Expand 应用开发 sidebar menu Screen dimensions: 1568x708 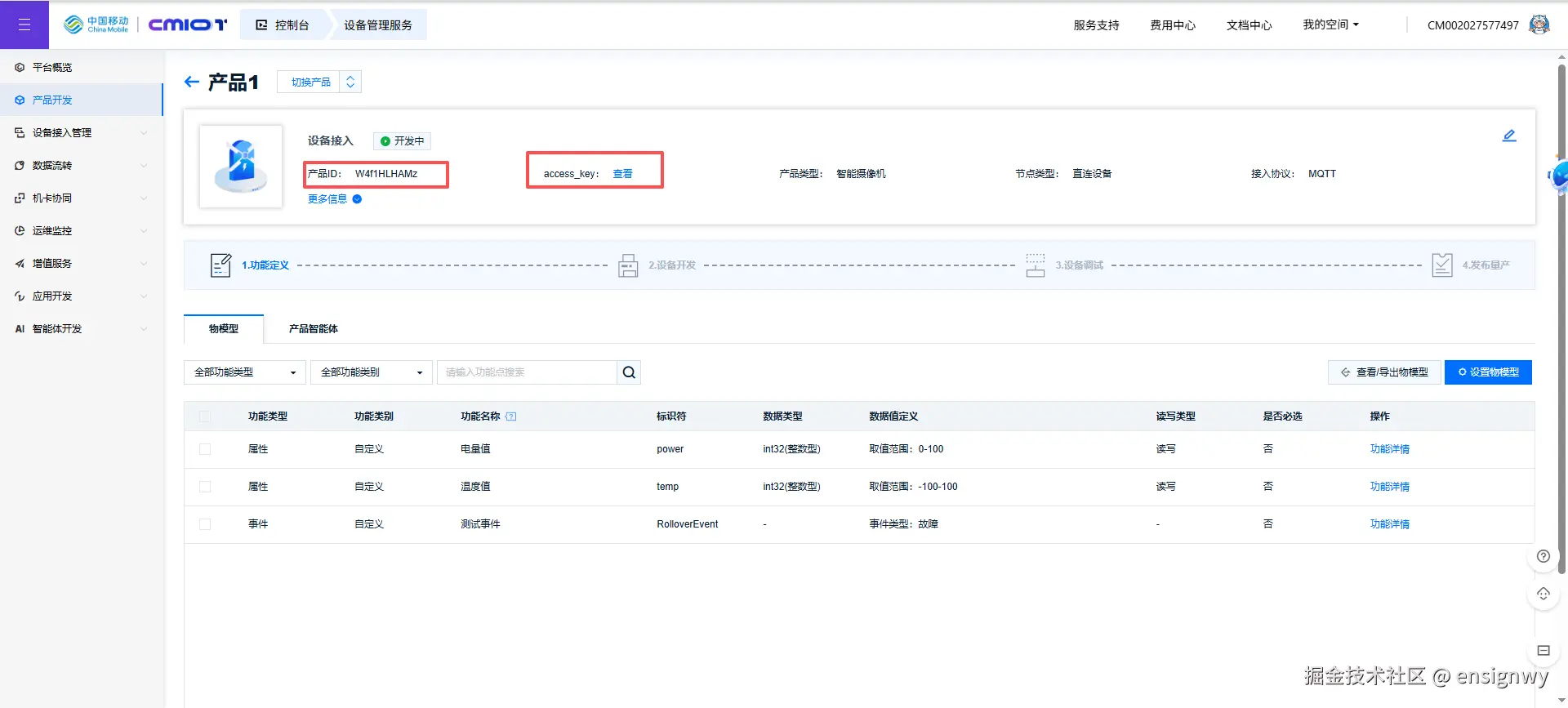[x=82, y=296]
